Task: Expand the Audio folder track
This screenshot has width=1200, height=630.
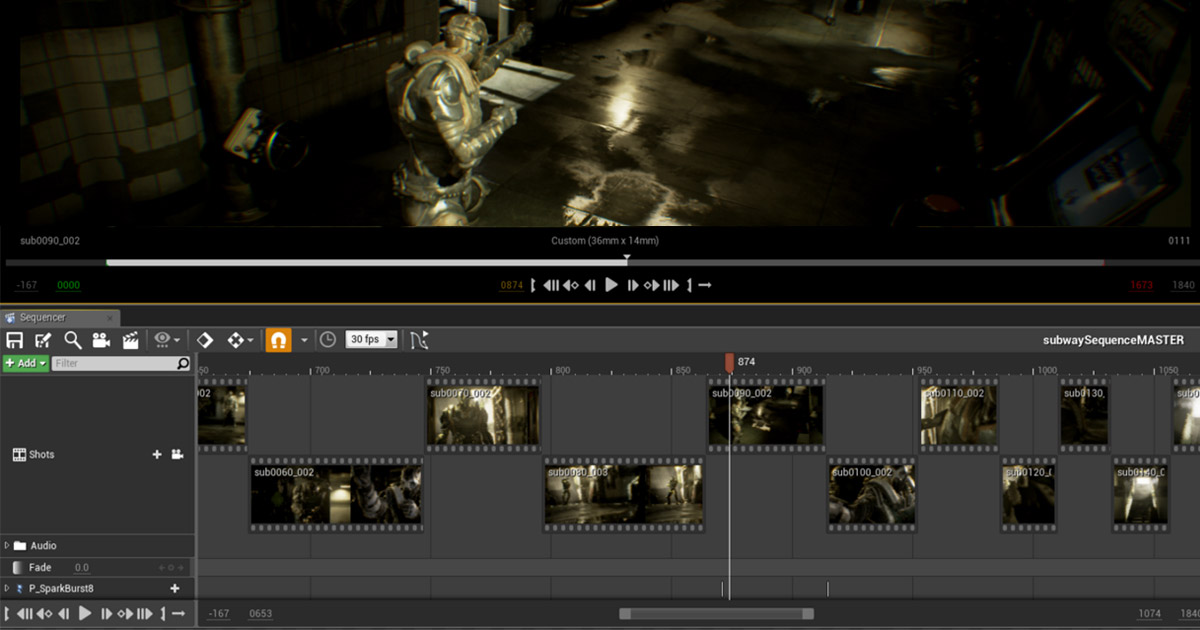Action: [9, 545]
